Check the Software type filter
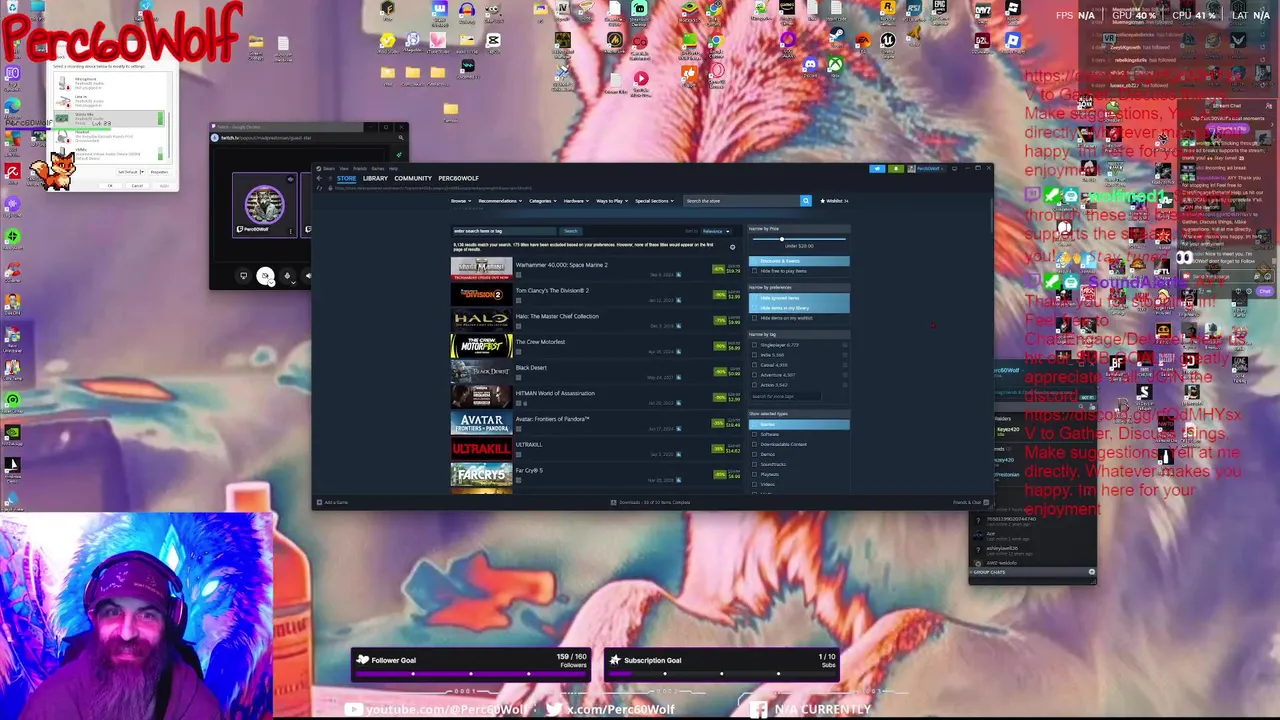Screen dimensions: 1280x720 tap(754, 434)
